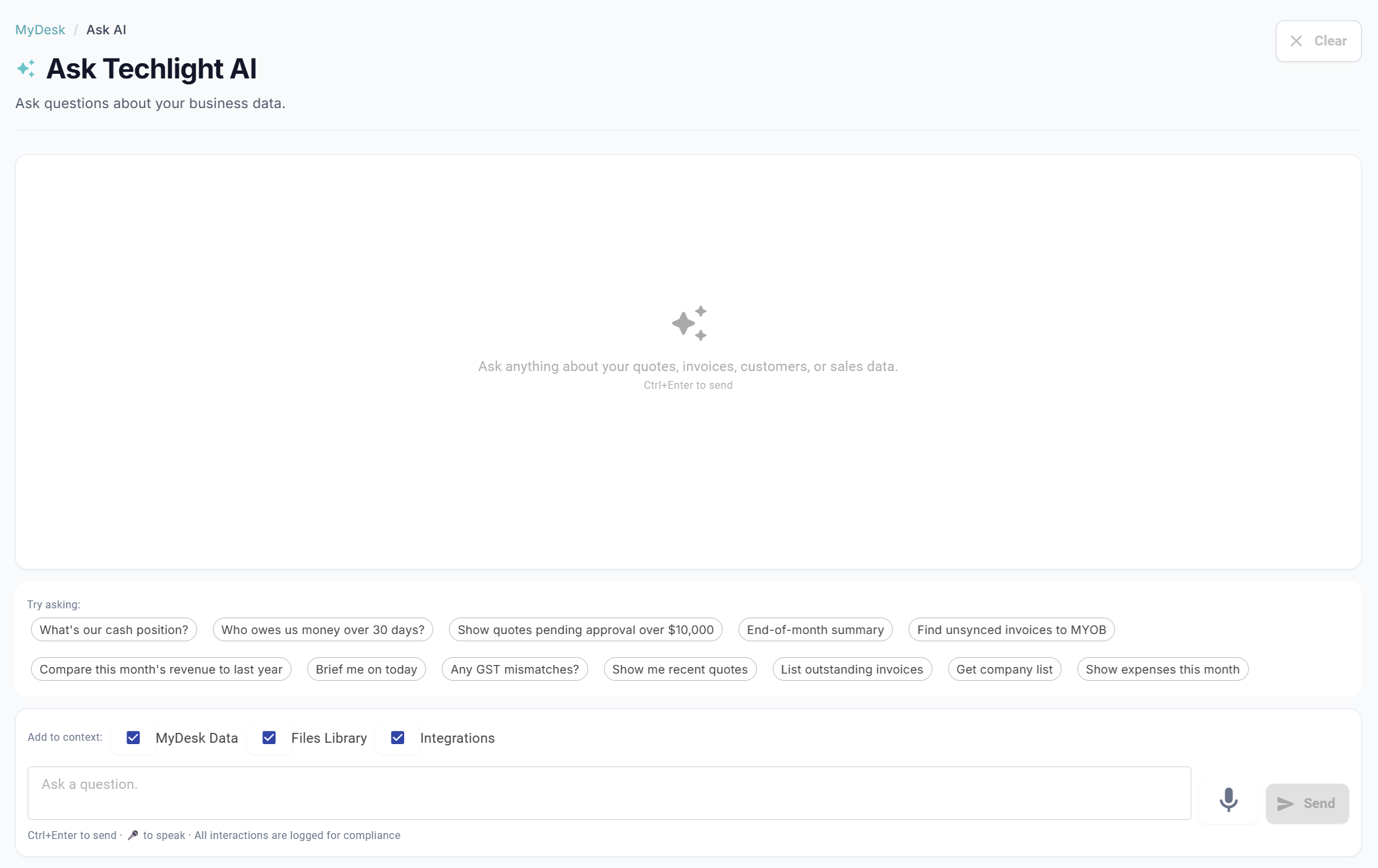This screenshot has height=868, width=1378.
Task: Click the sparkle icon beside Ask Techlight AI
Action: pos(26,69)
